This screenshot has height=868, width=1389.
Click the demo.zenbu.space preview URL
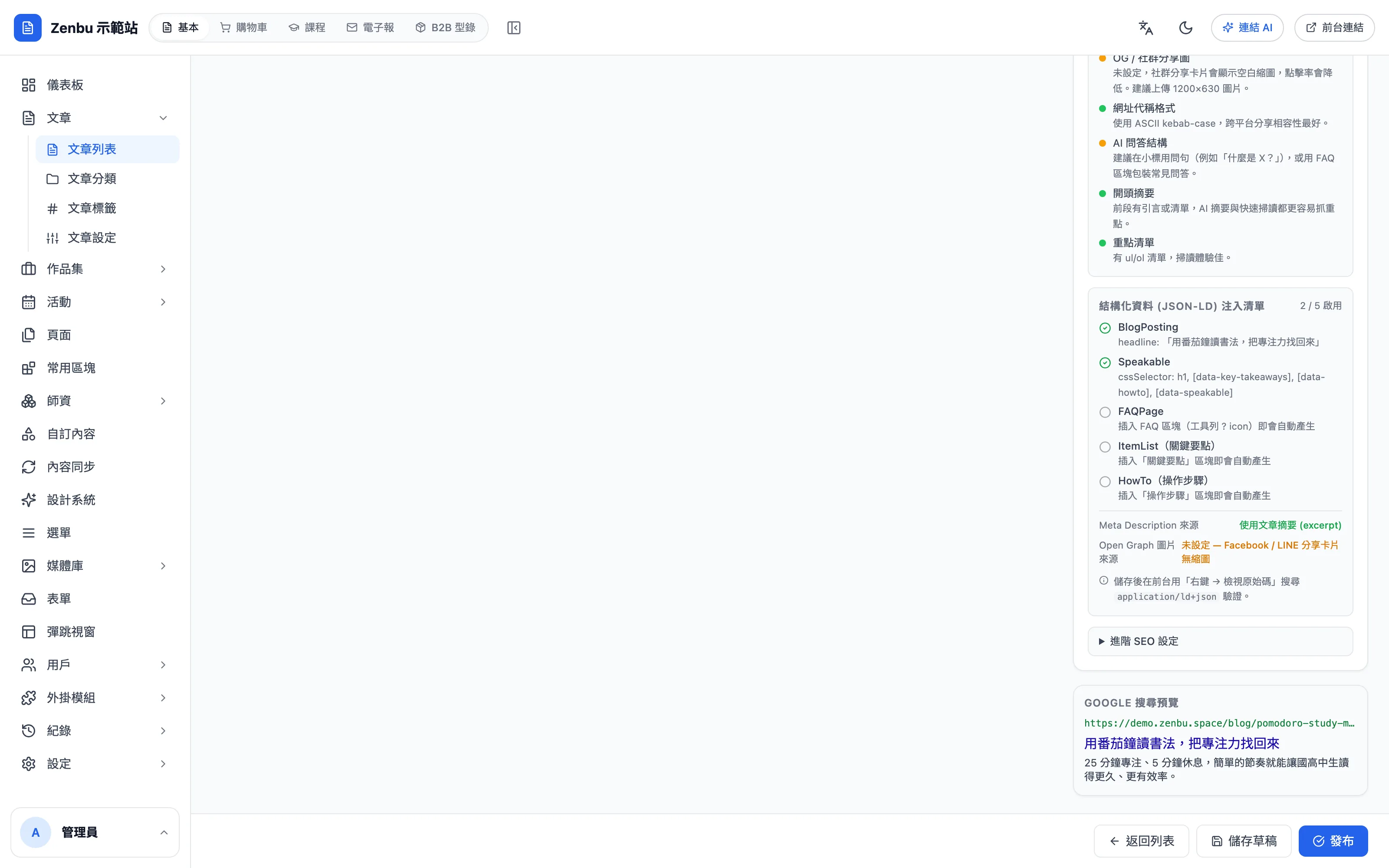click(1219, 723)
